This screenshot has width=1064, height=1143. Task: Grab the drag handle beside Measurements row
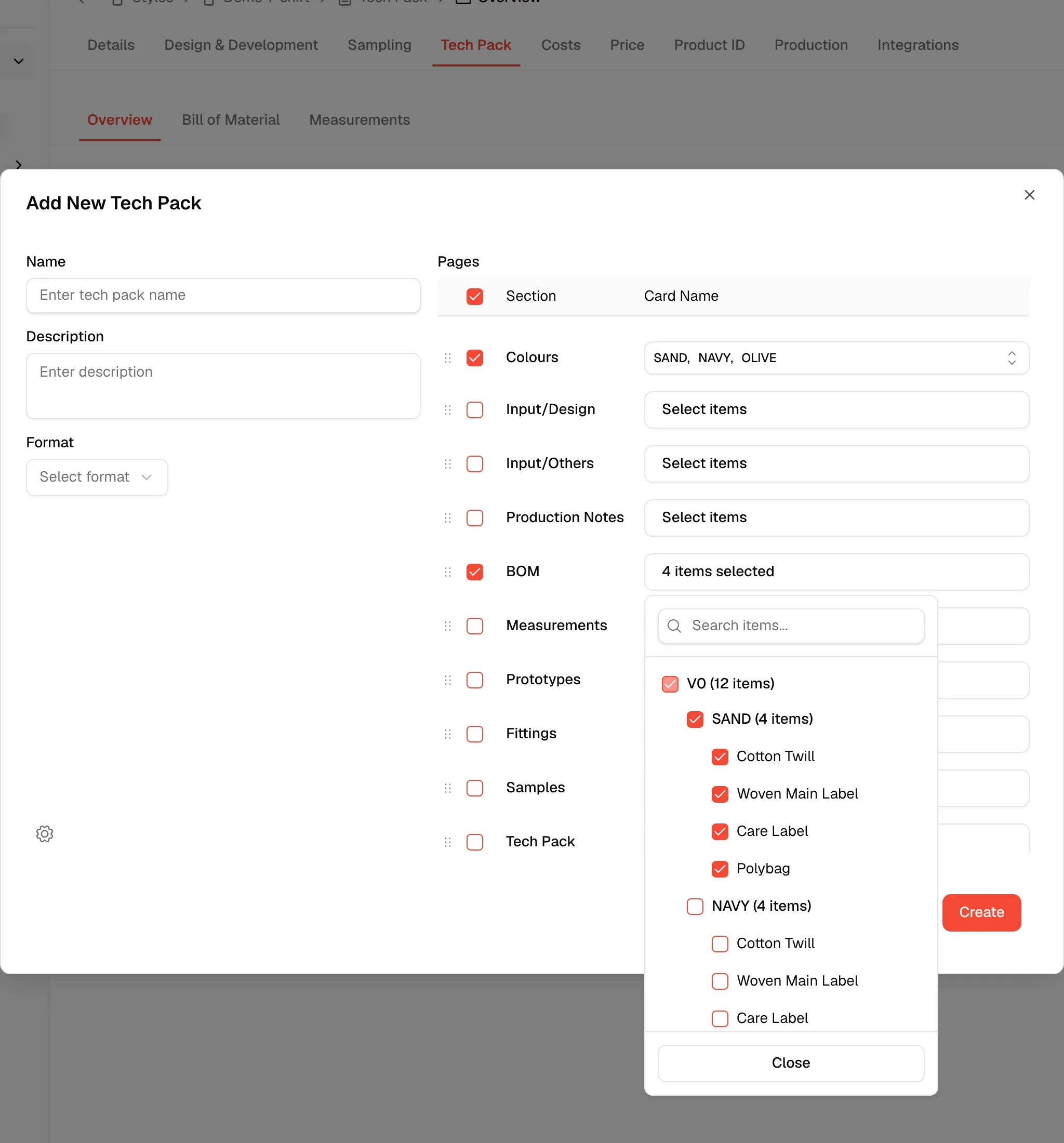click(448, 626)
